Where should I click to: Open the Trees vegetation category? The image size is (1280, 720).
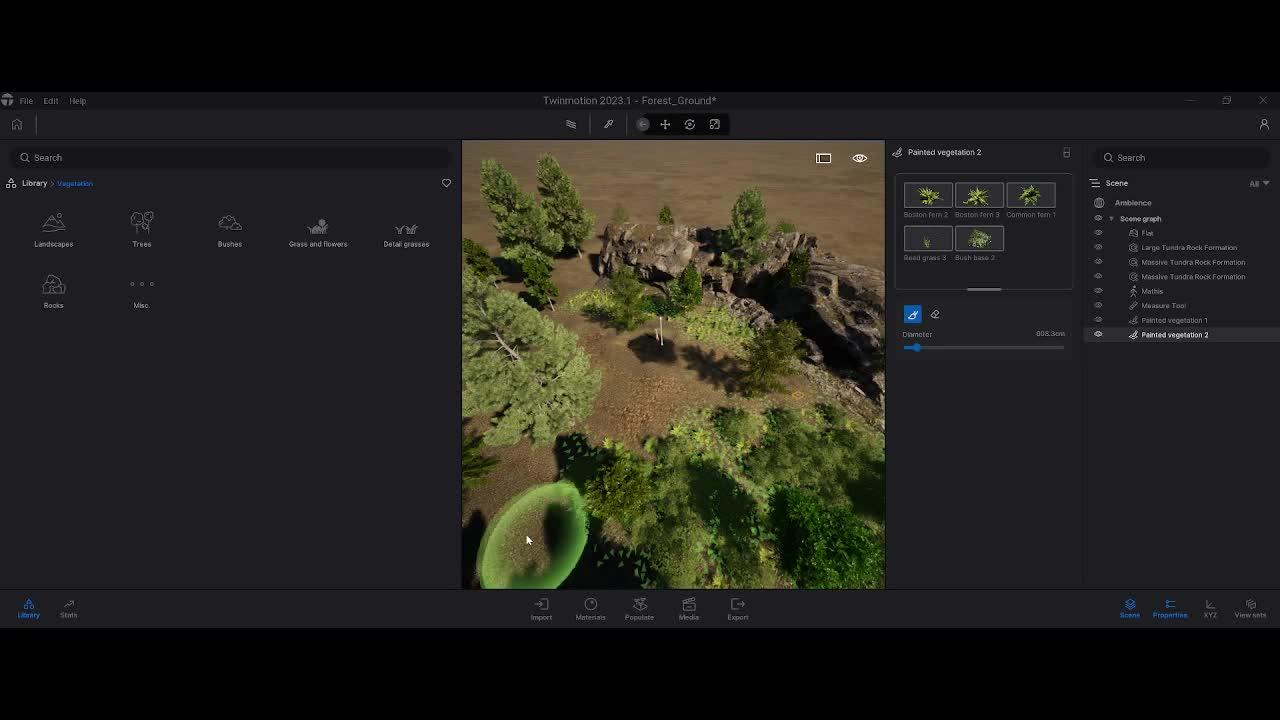click(x=142, y=229)
